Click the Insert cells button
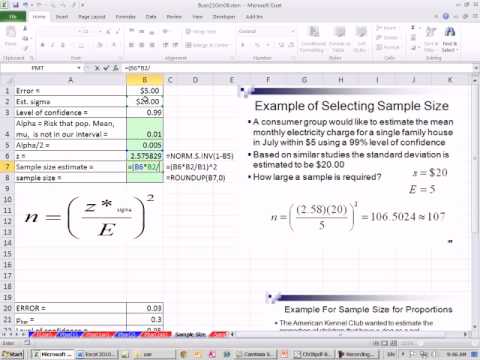 [x=387, y=28]
